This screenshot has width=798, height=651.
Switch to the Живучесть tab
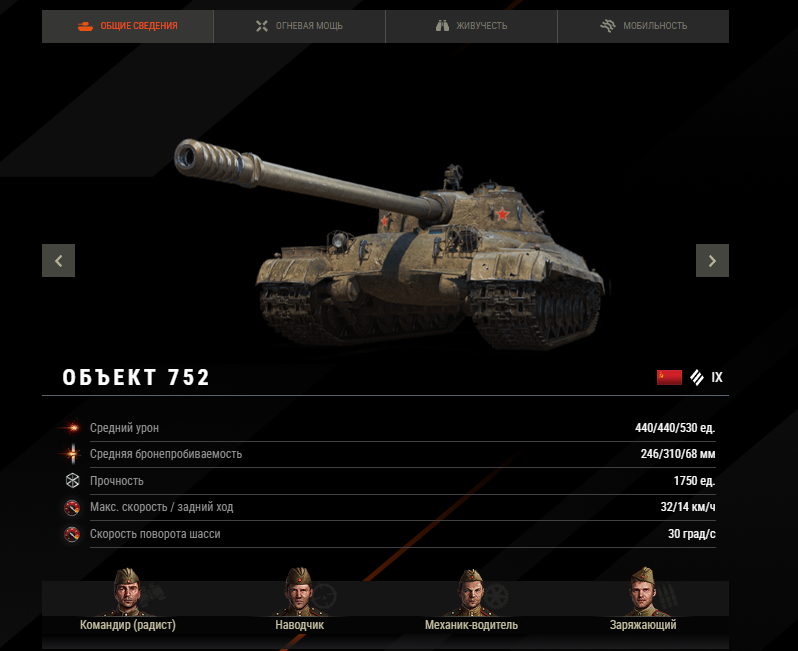pos(471,26)
